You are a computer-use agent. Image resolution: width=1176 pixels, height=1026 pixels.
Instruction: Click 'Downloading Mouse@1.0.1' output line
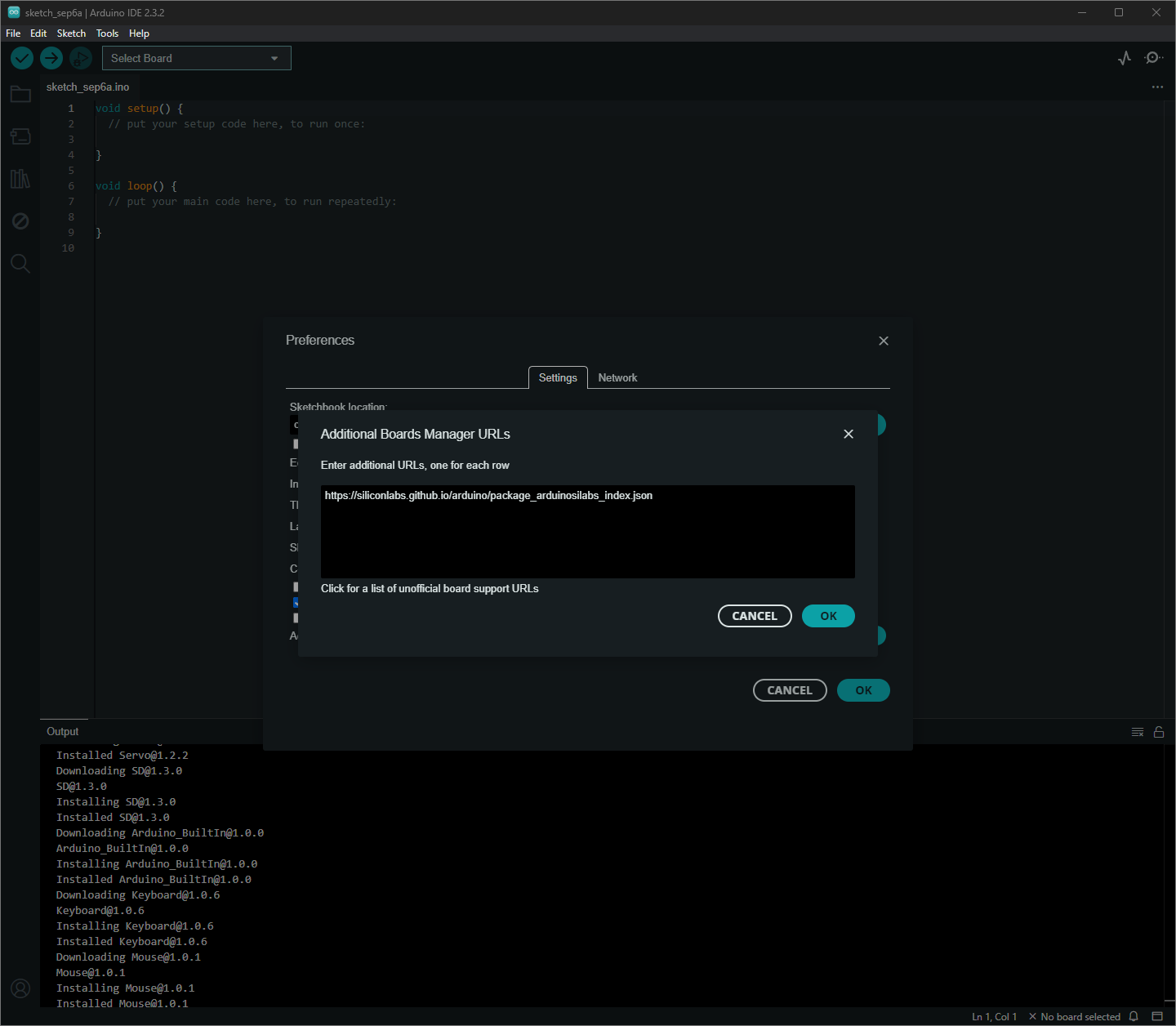coord(128,957)
